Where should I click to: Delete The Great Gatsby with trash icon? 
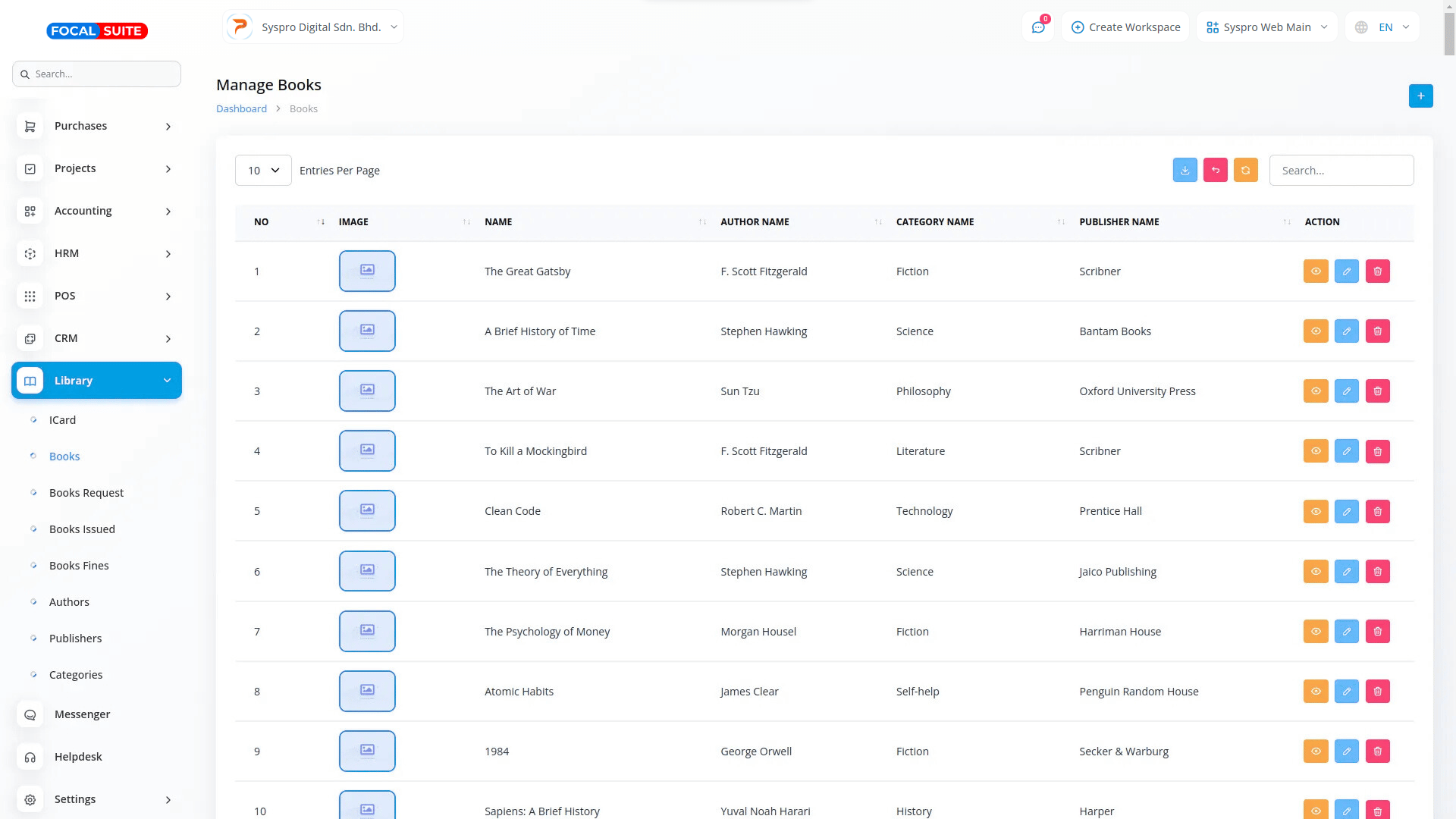point(1377,271)
